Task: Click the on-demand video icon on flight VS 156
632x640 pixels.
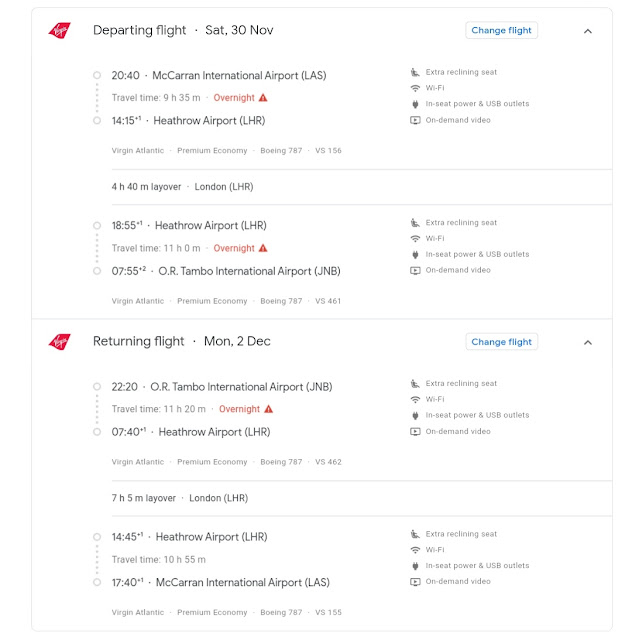Action: point(415,120)
